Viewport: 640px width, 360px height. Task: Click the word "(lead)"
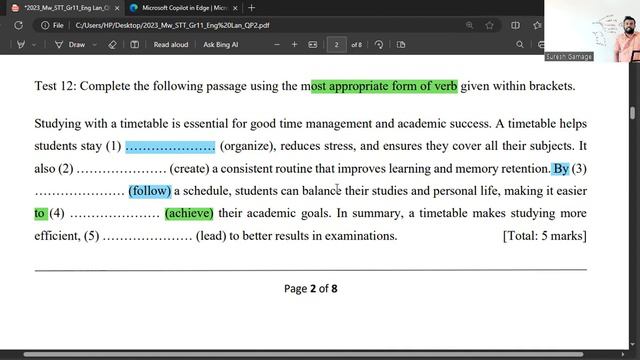click(x=211, y=236)
